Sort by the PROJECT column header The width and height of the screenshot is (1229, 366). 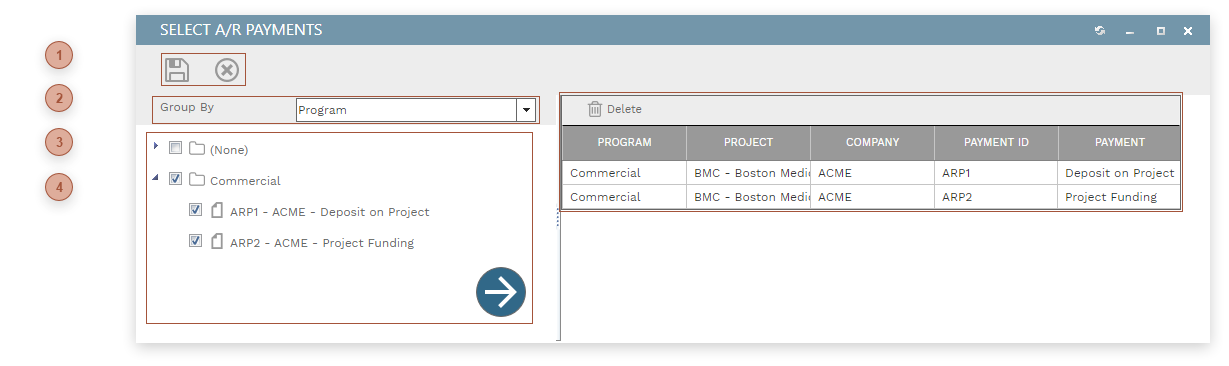[x=748, y=143]
